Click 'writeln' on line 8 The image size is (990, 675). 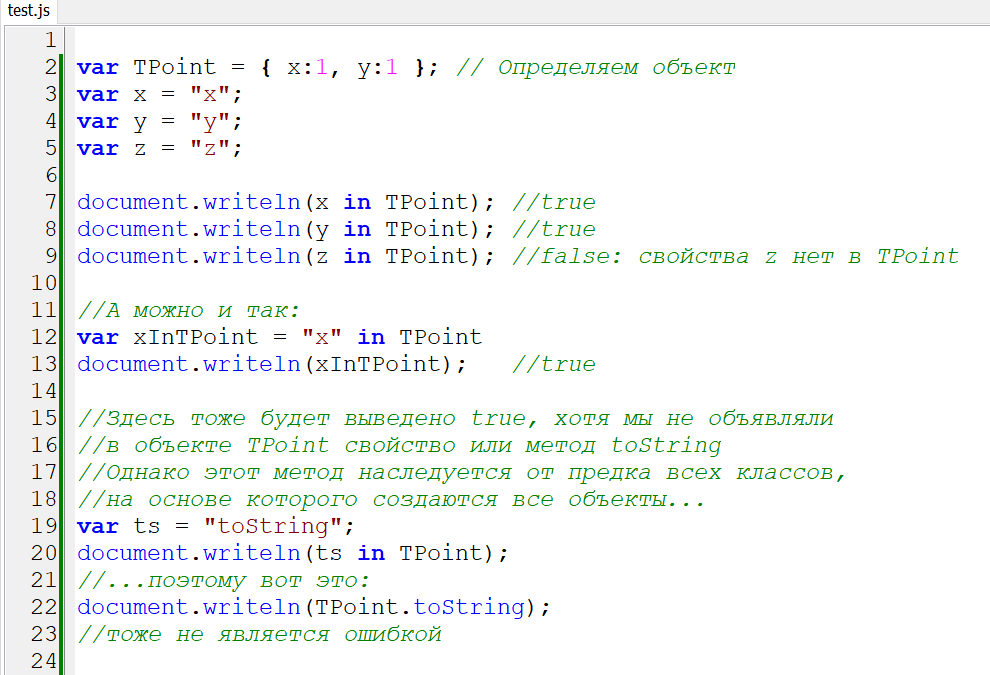[252, 229]
